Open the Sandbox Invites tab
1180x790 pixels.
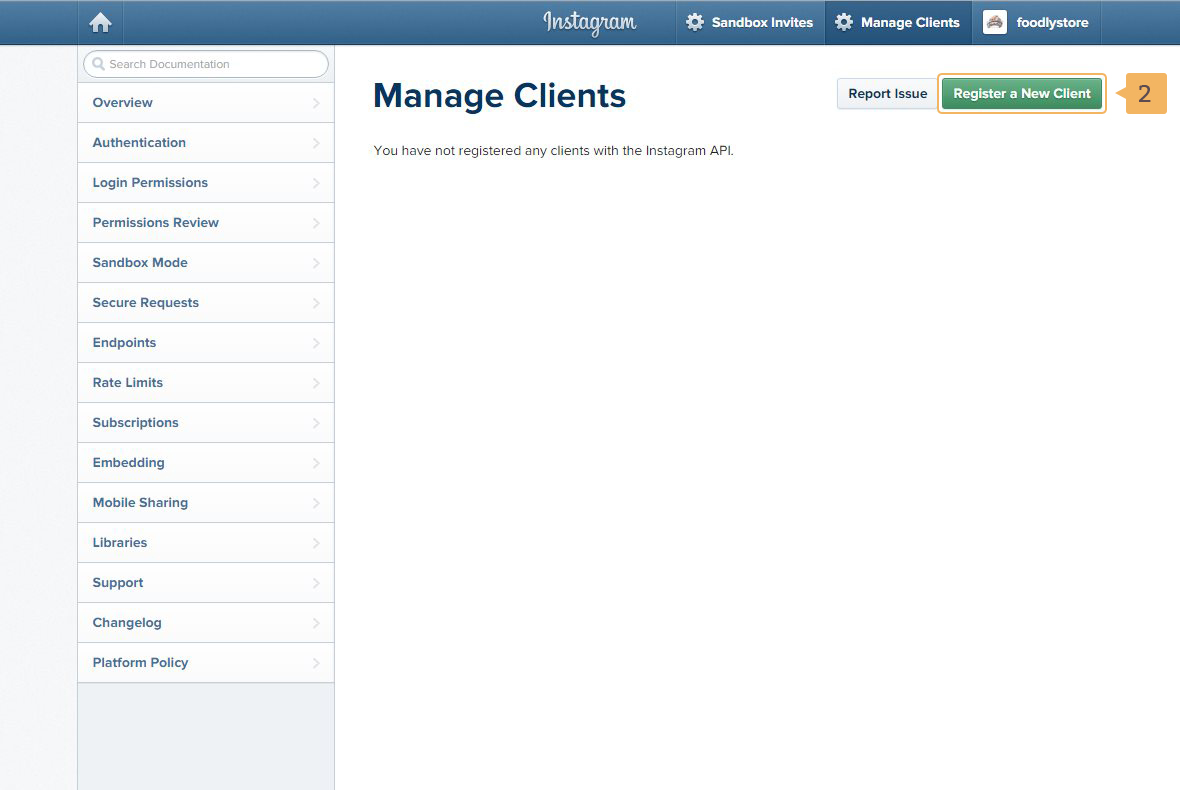click(761, 22)
